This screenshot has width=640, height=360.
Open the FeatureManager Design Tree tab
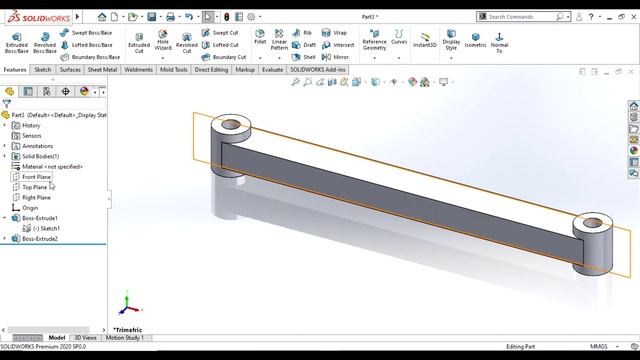point(9,91)
